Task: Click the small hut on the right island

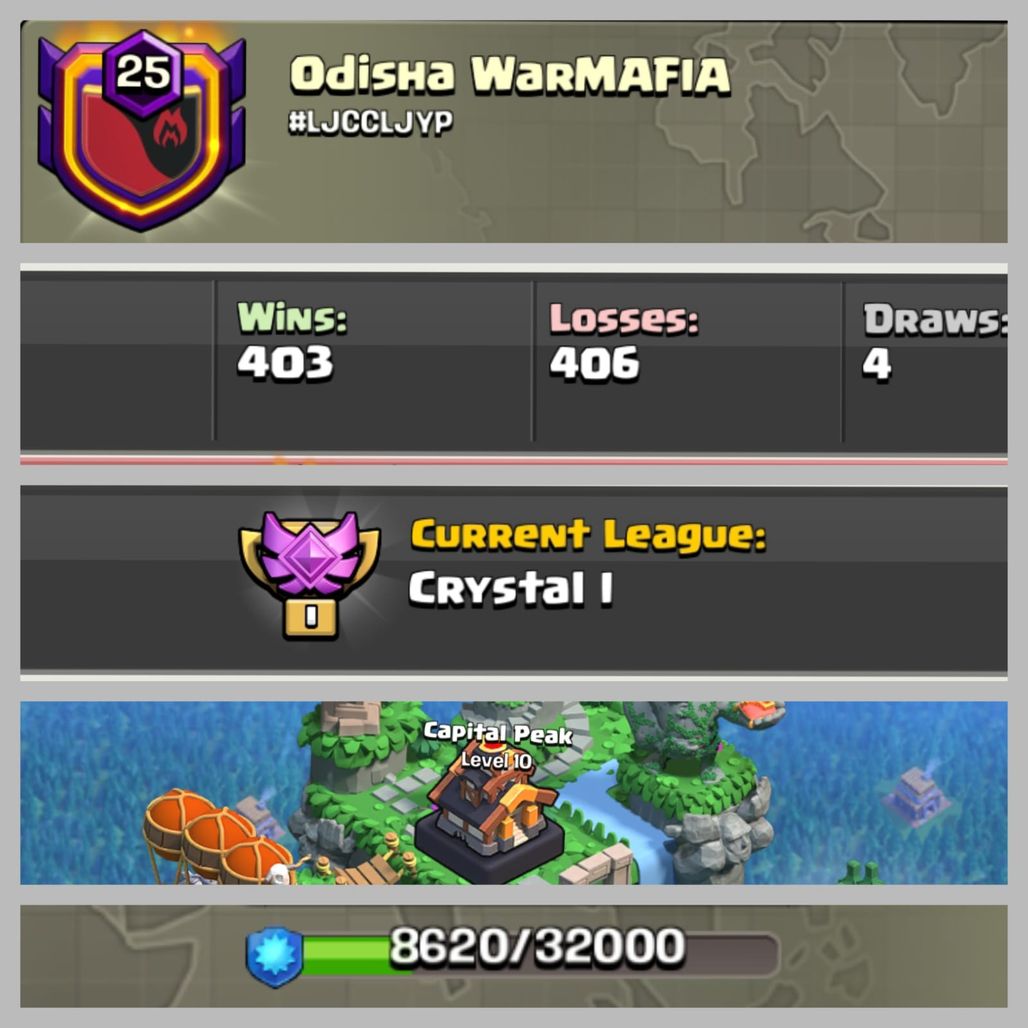Action: [x=915, y=795]
